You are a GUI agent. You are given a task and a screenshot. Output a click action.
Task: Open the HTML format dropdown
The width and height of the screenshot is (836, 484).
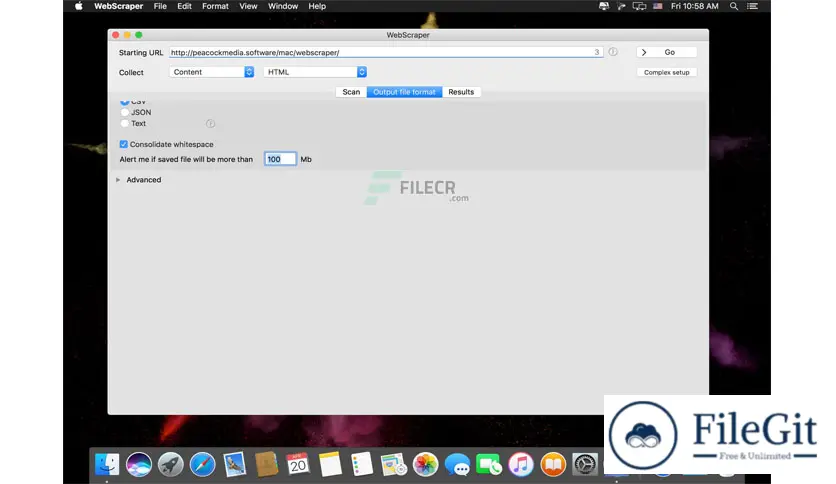tap(315, 72)
